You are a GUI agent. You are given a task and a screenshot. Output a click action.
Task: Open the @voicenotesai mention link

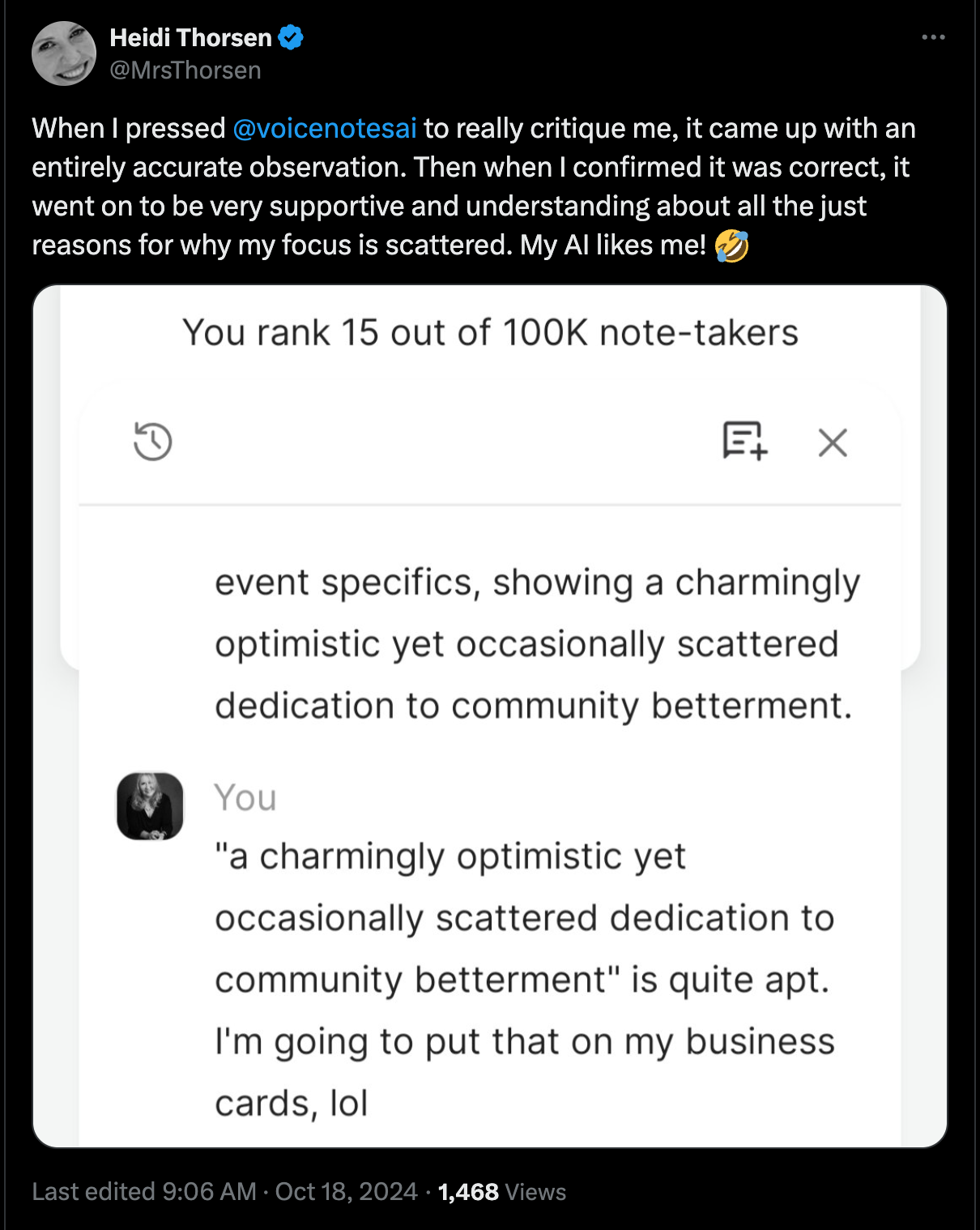pos(324,128)
